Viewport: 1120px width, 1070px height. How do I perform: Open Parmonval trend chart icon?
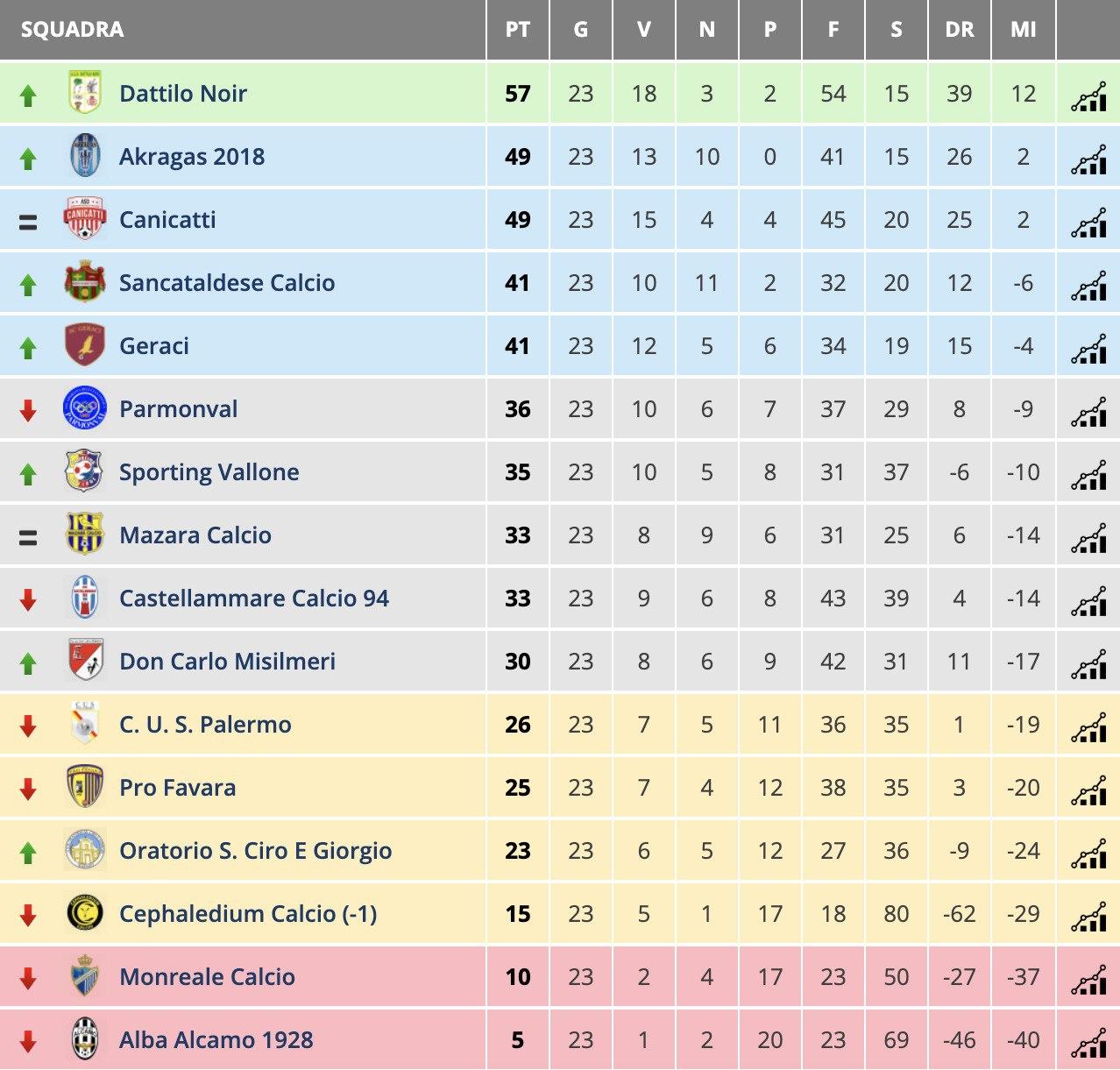point(1088,411)
